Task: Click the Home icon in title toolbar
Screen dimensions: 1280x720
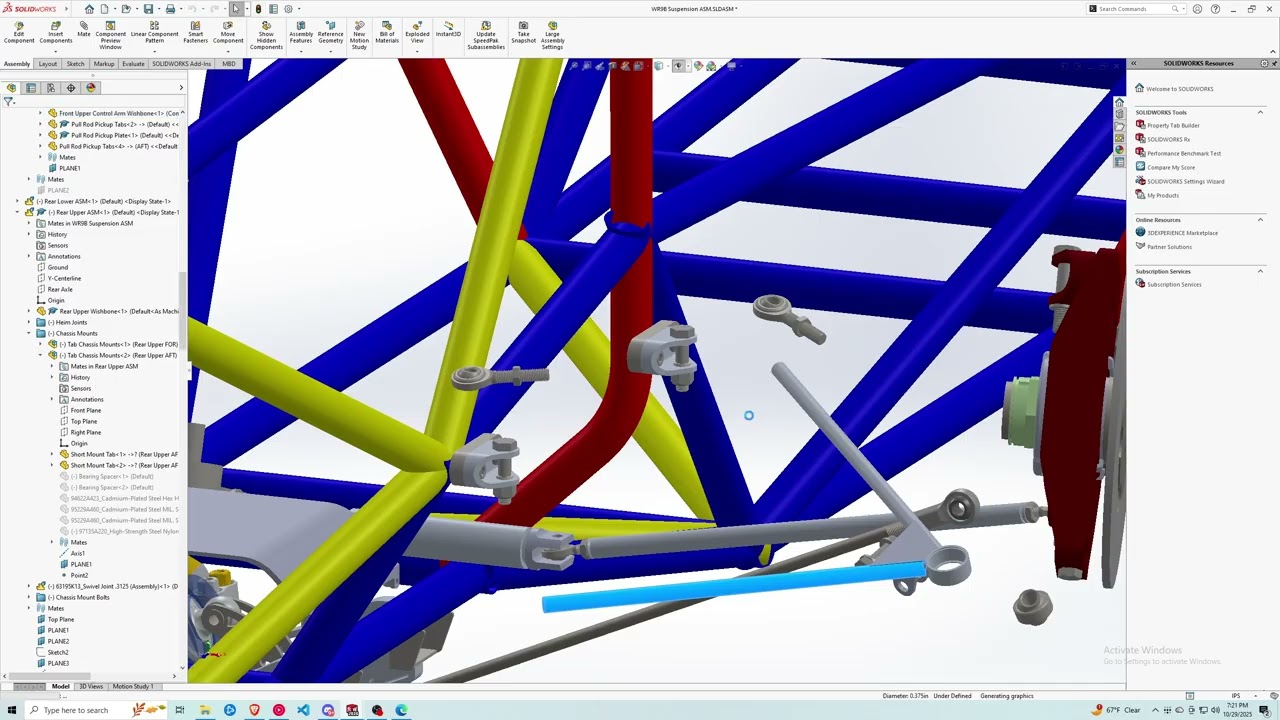Action: tap(89, 9)
